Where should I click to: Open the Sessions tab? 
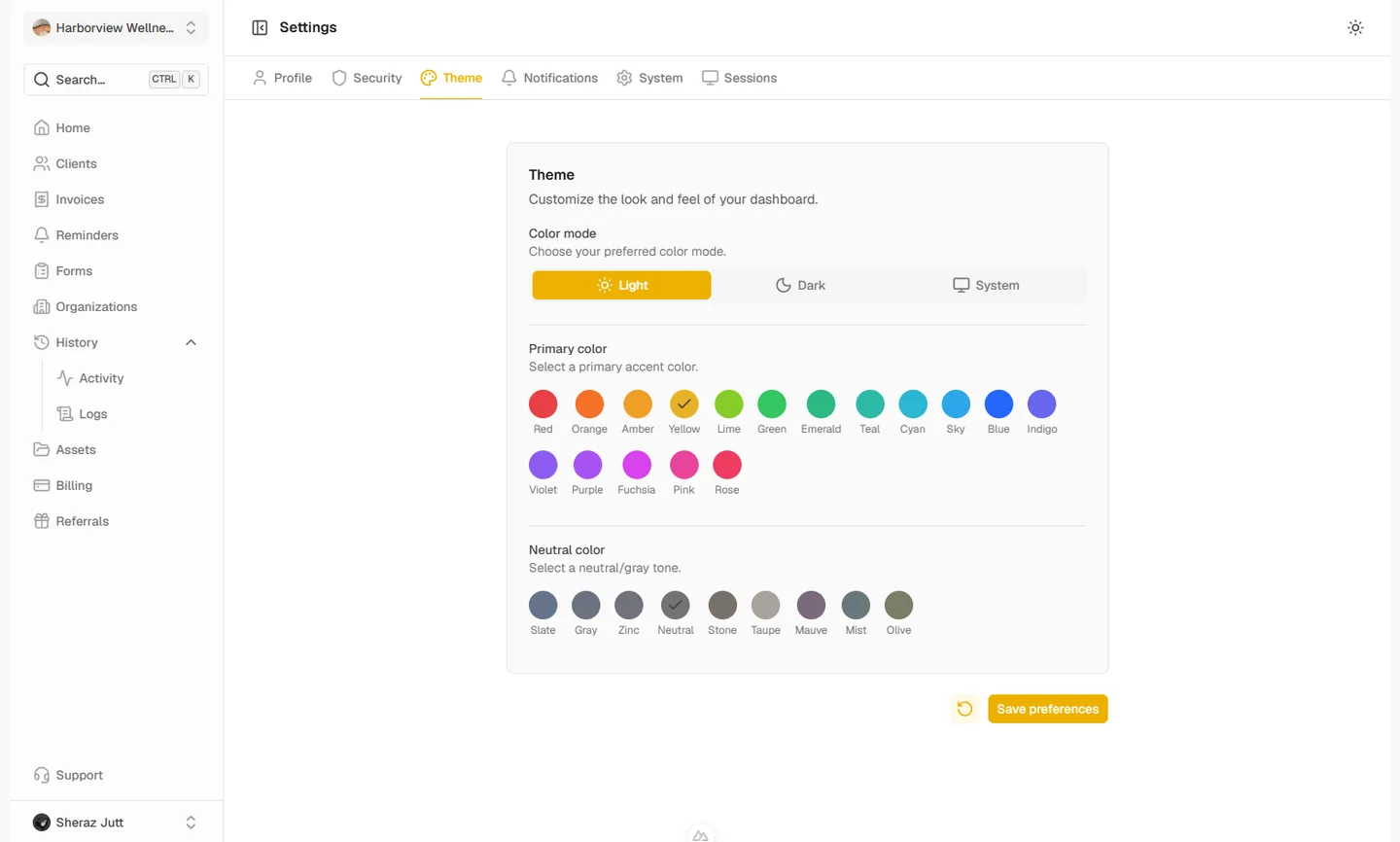[739, 78]
